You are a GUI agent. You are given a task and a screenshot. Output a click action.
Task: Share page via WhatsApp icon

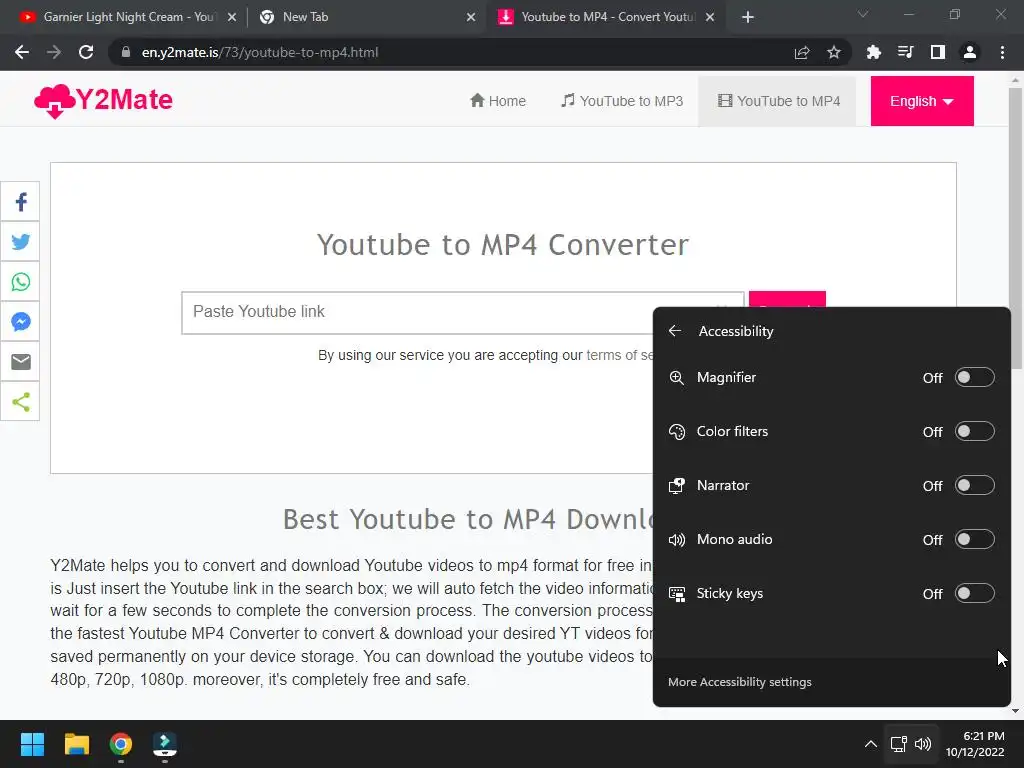coord(20,281)
